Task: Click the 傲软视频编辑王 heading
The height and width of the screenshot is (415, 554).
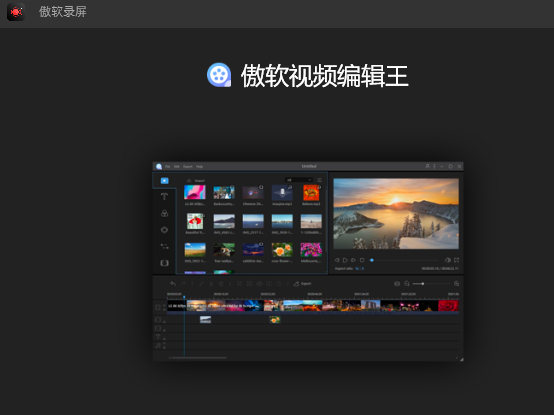Action: pyautogui.click(x=325, y=76)
